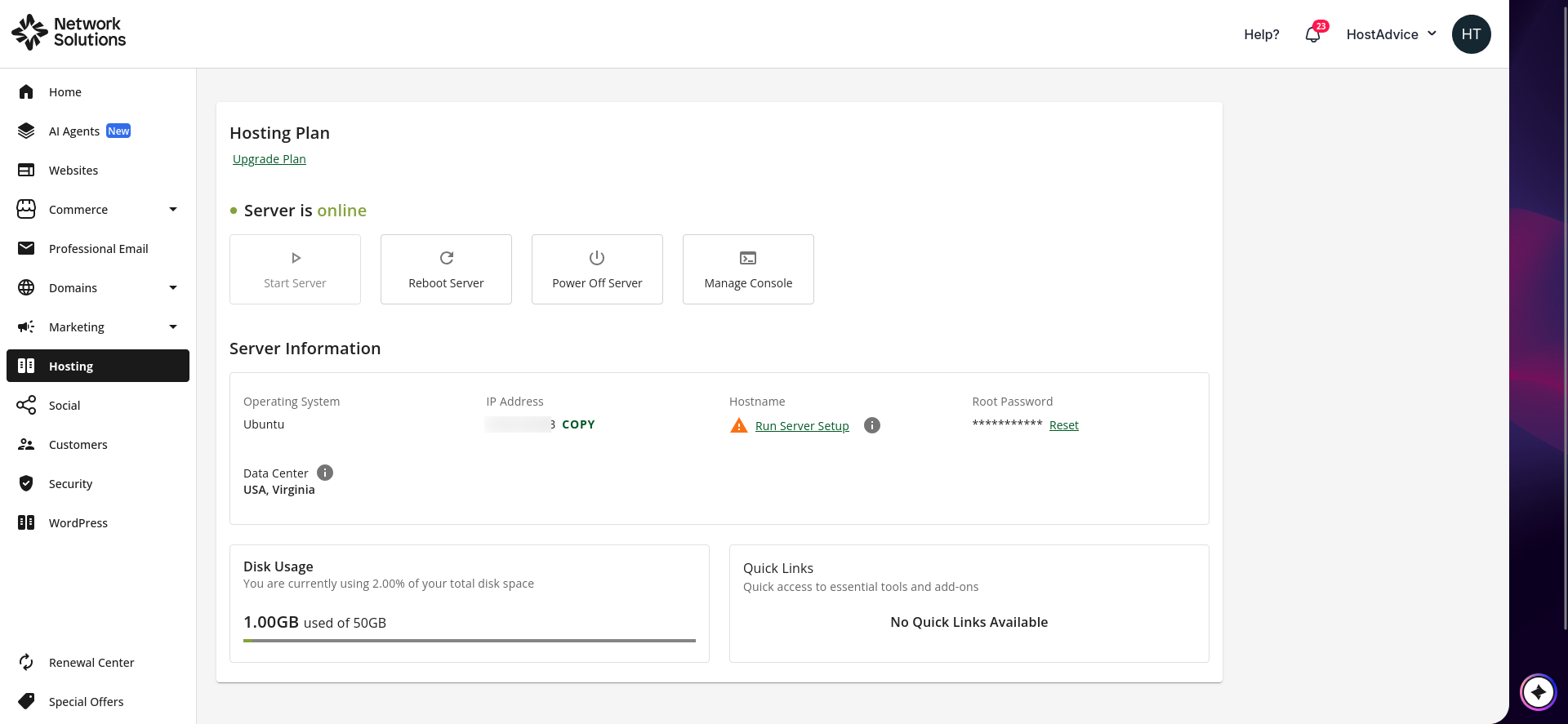Open the Social menu item
This screenshot has height=724, width=1568.
pos(98,405)
